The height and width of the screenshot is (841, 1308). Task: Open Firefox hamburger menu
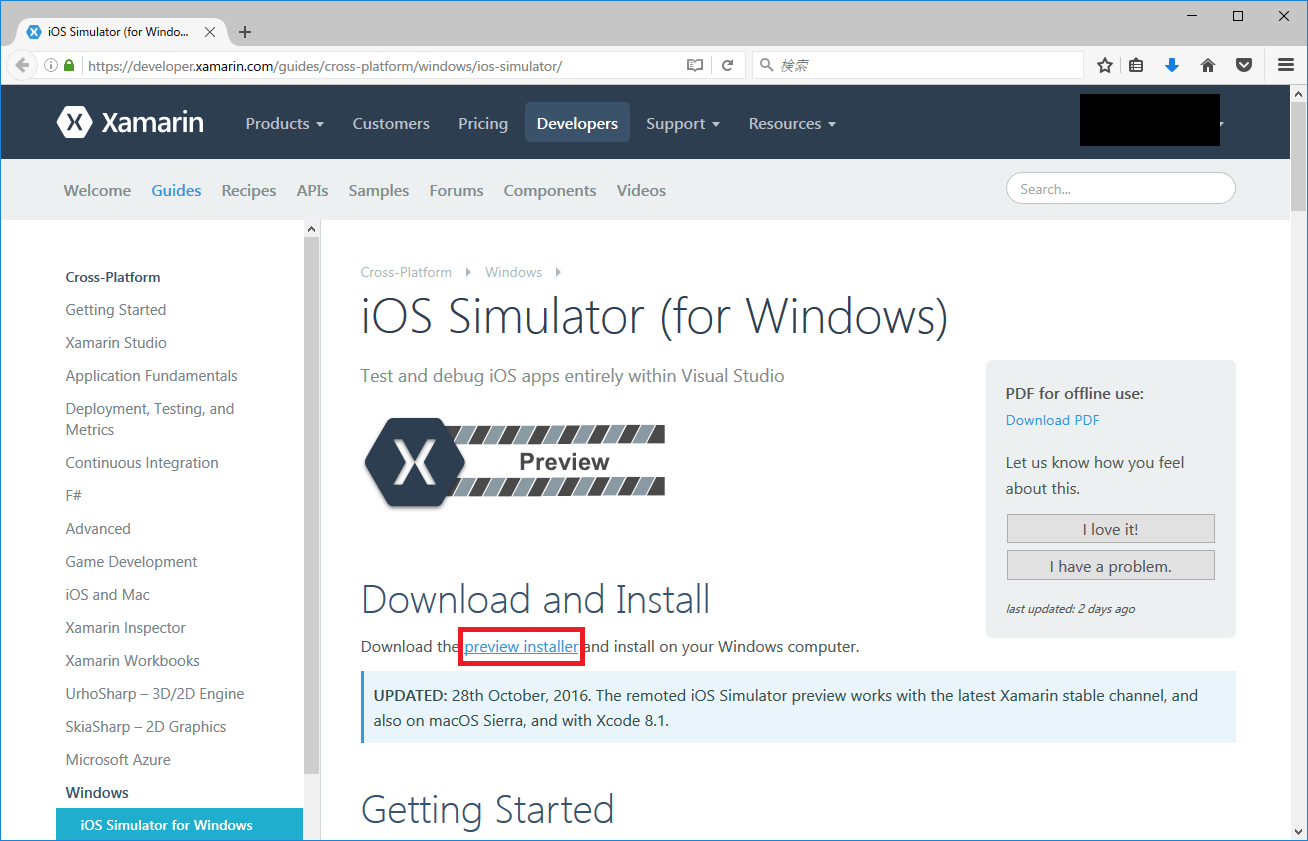point(1286,65)
